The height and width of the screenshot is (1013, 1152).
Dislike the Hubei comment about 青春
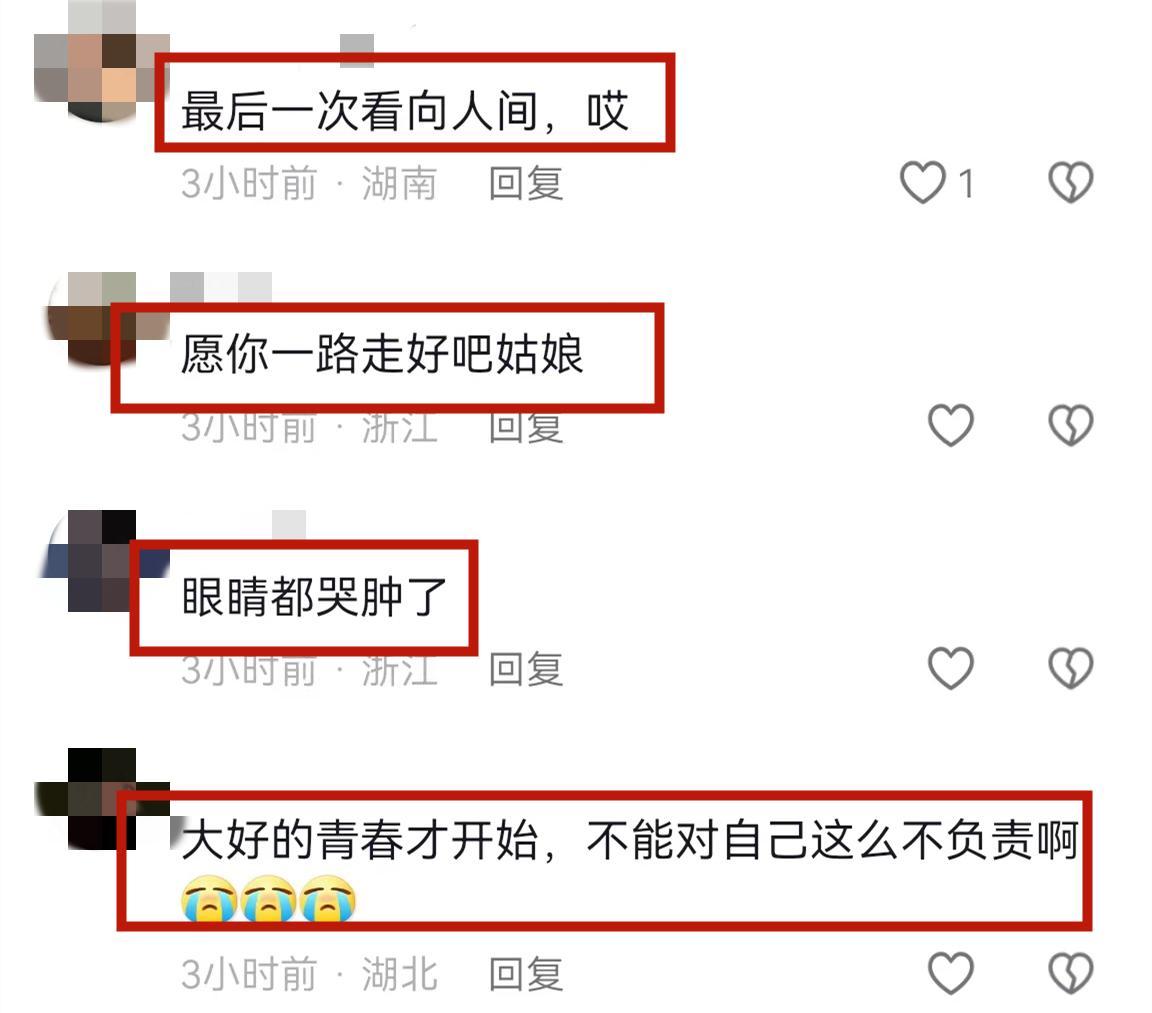pyautogui.click(x=1070, y=973)
